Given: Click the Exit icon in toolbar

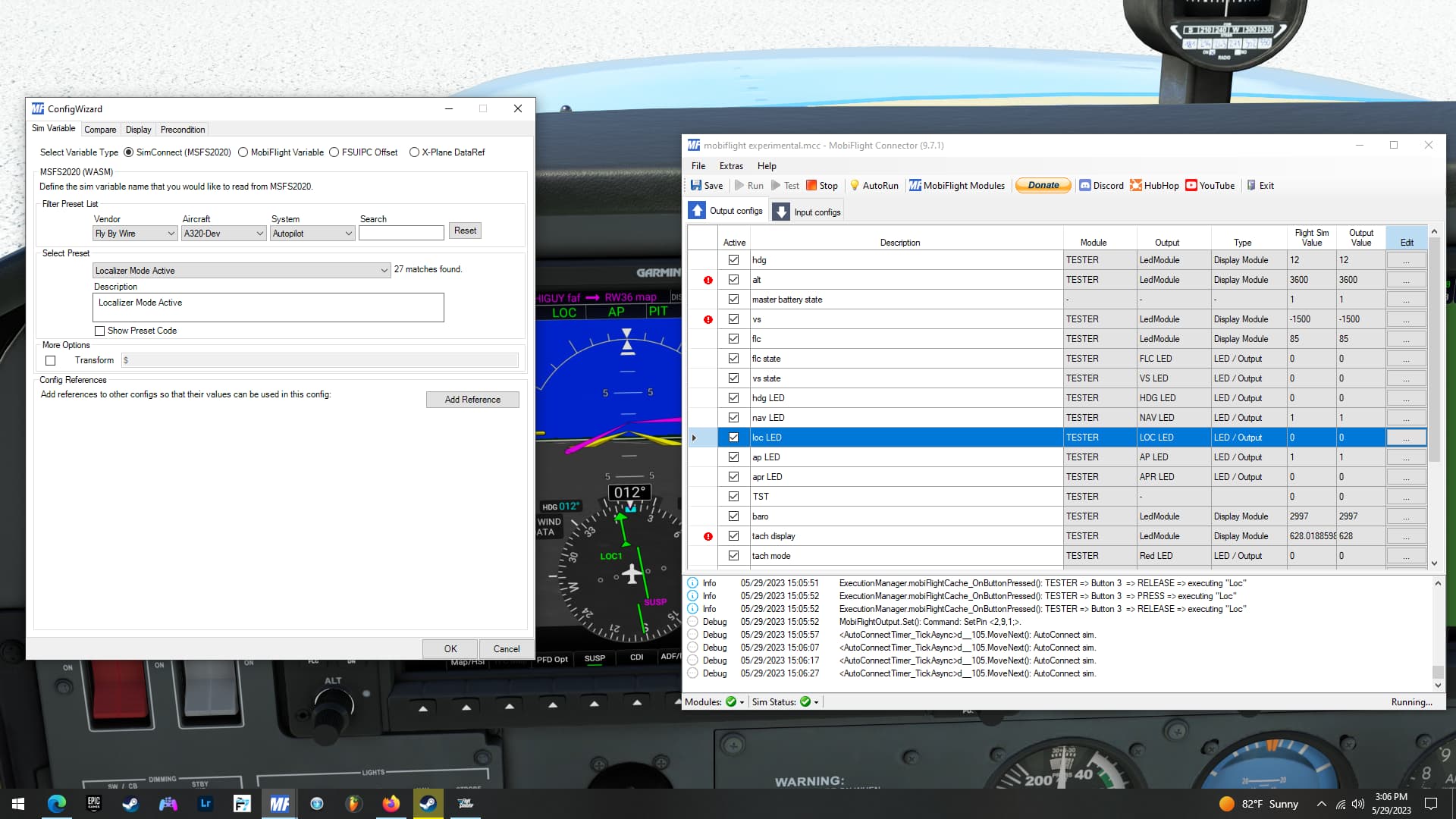Looking at the screenshot, I should coord(1251,185).
